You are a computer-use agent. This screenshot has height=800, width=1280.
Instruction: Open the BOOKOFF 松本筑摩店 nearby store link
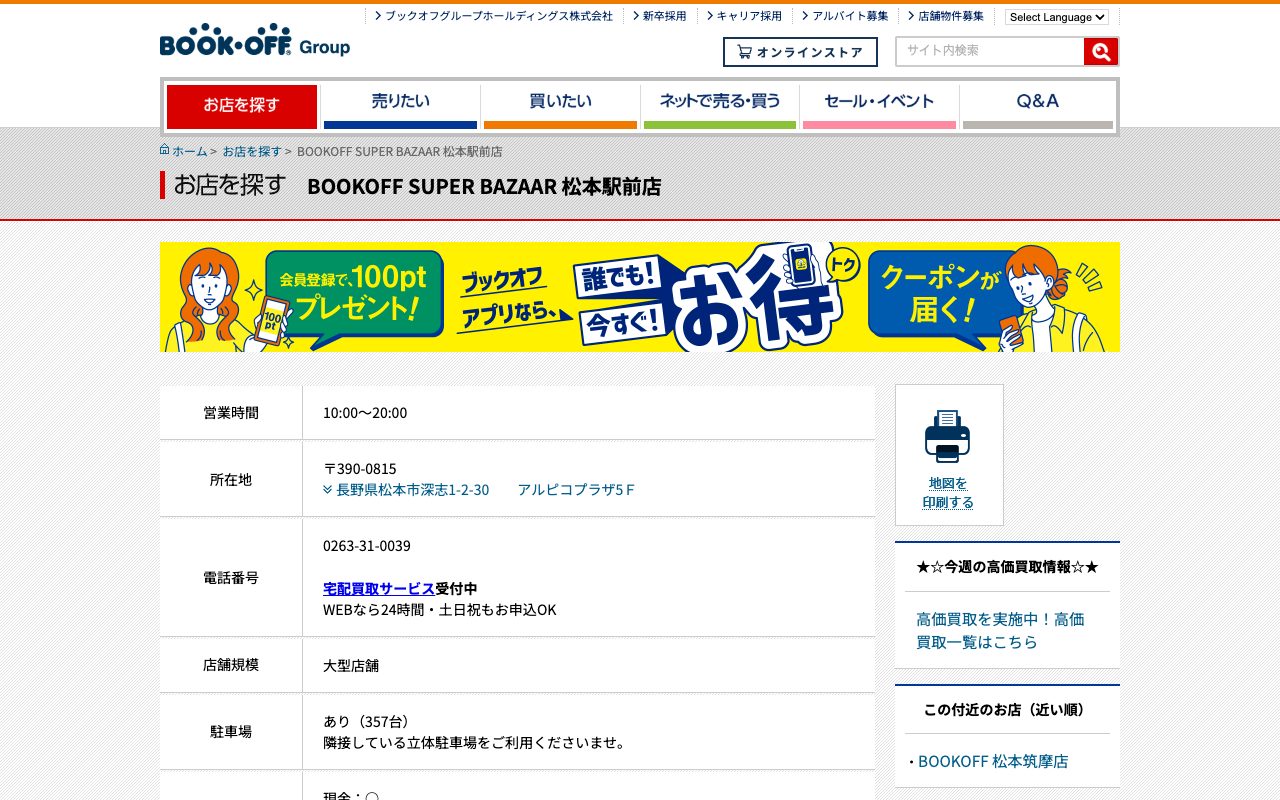(993, 762)
